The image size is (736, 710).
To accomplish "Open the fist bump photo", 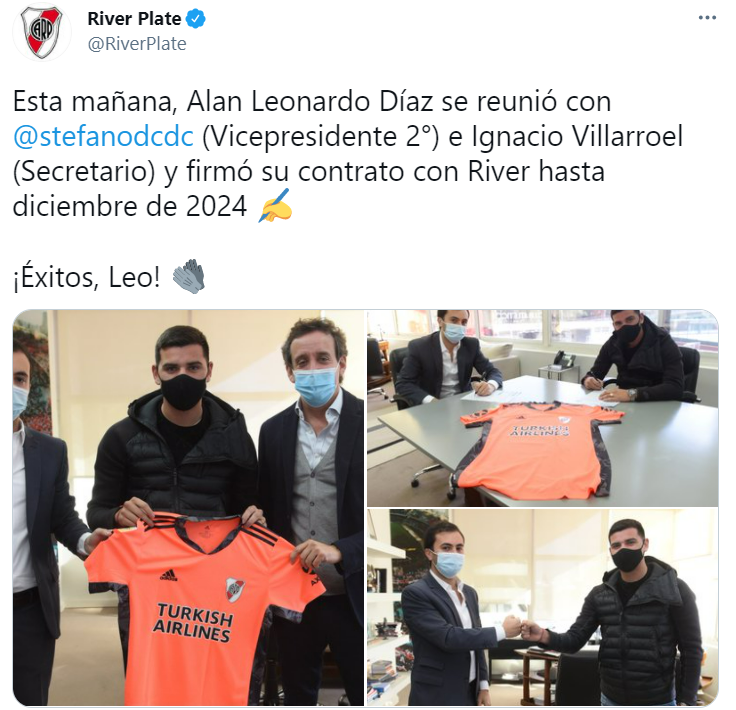I will click(x=543, y=607).
